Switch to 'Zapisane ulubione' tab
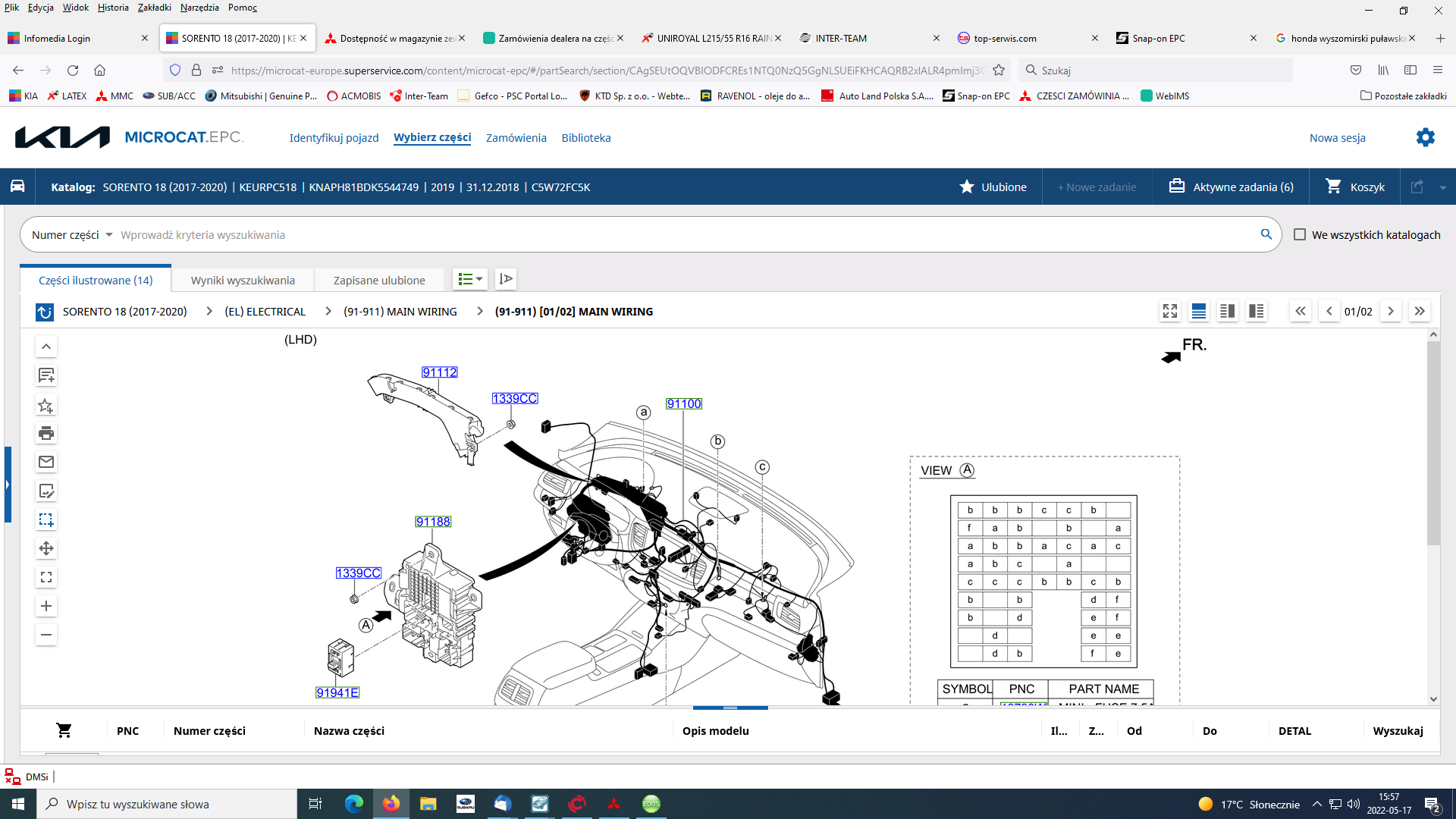Viewport: 1456px width, 819px height. pyautogui.click(x=379, y=280)
